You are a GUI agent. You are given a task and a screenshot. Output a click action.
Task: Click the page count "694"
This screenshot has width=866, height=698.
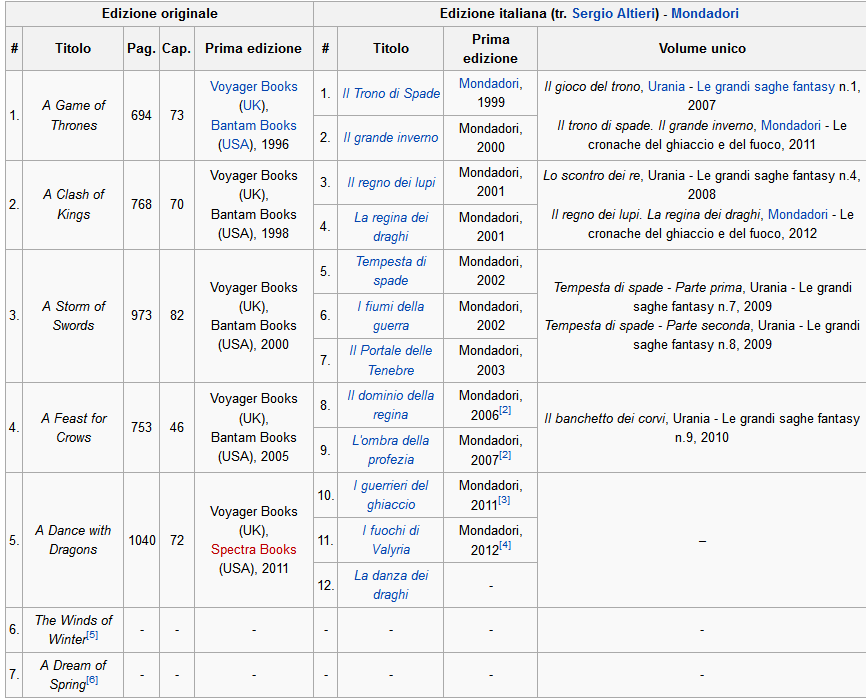click(141, 115)
